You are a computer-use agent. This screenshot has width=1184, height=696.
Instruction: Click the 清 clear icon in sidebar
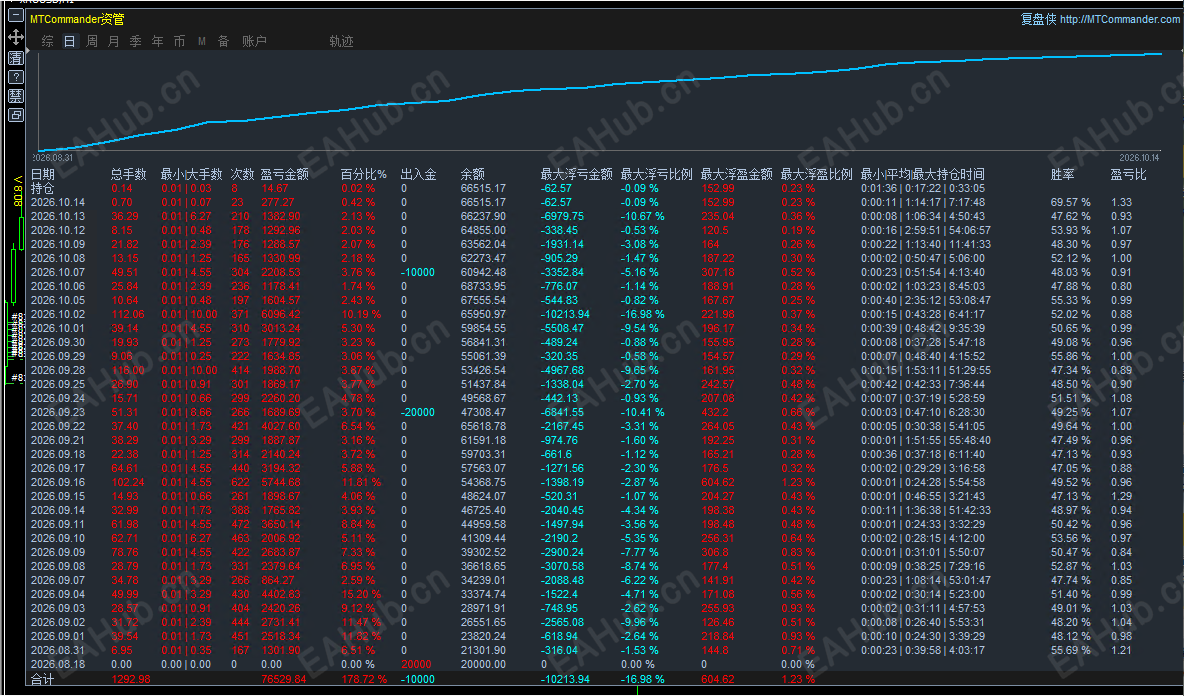(x=15, y=57)
